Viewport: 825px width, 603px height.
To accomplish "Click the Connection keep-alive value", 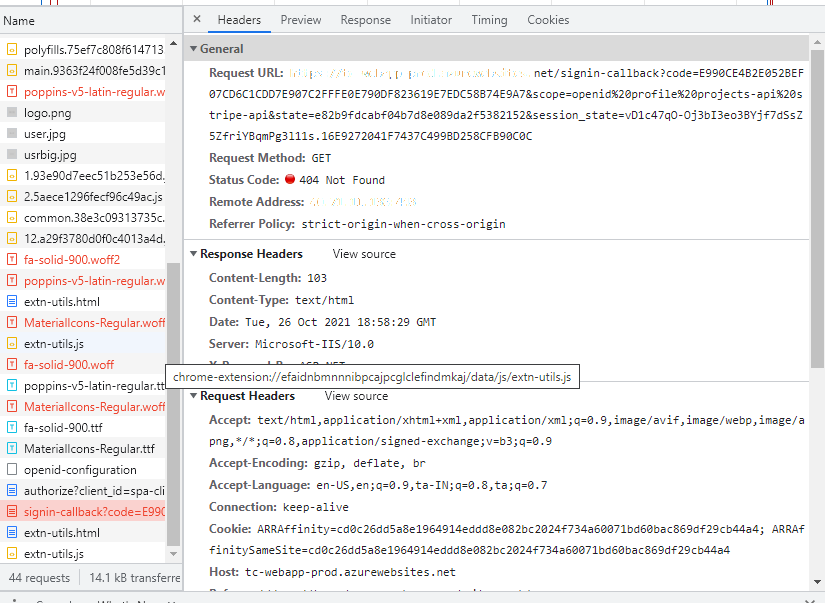I will pyautogui.click(x=316, y=507).
